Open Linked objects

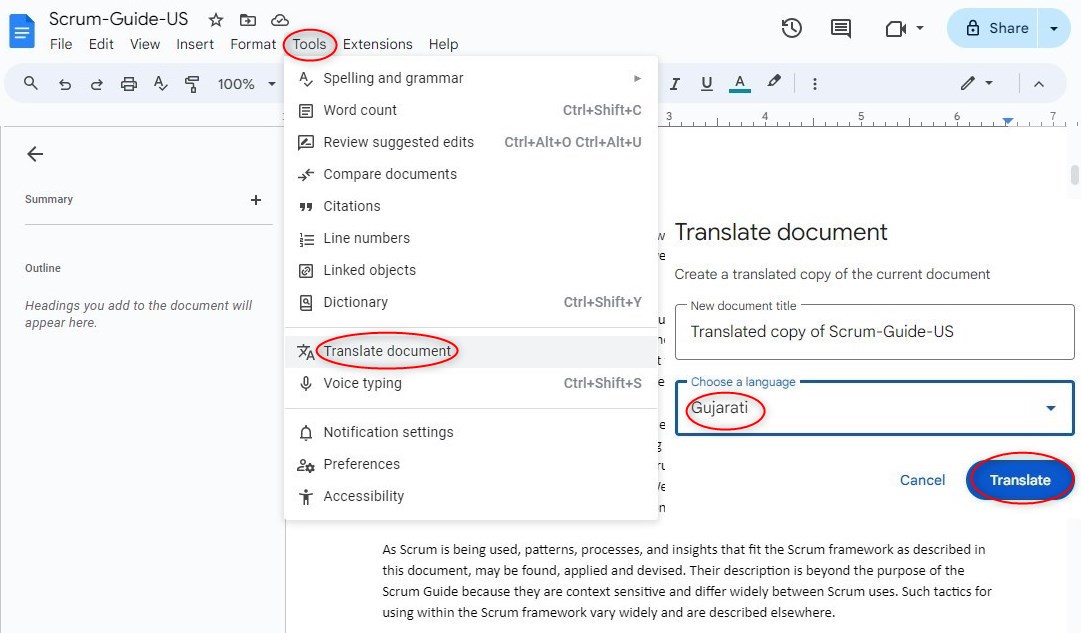[471, 270]
